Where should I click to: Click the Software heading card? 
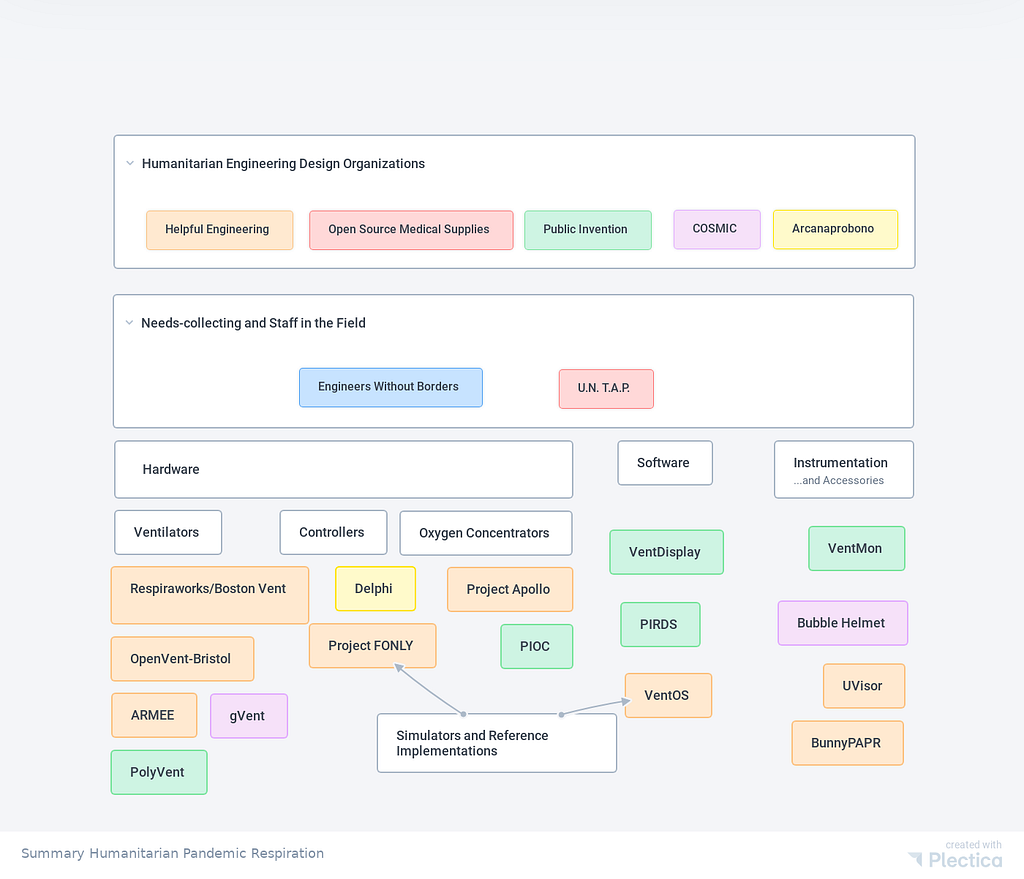pos(665,463)
